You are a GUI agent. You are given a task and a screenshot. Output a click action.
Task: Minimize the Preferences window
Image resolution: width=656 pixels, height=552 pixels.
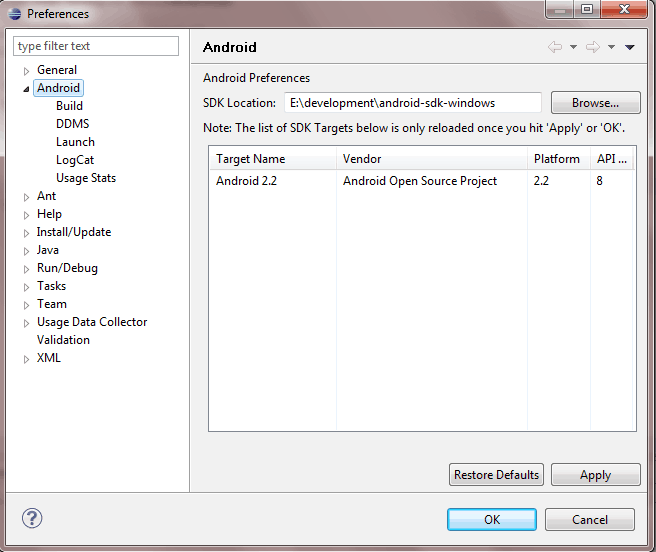(560, 9)
